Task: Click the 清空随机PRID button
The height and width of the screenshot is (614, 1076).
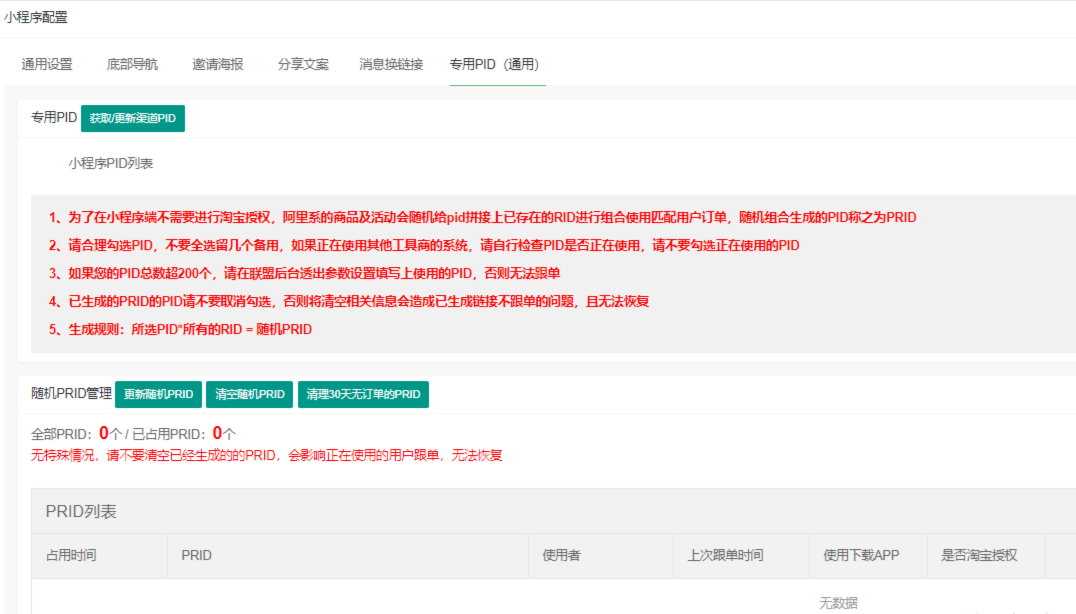Action: (x=246, y=394)
